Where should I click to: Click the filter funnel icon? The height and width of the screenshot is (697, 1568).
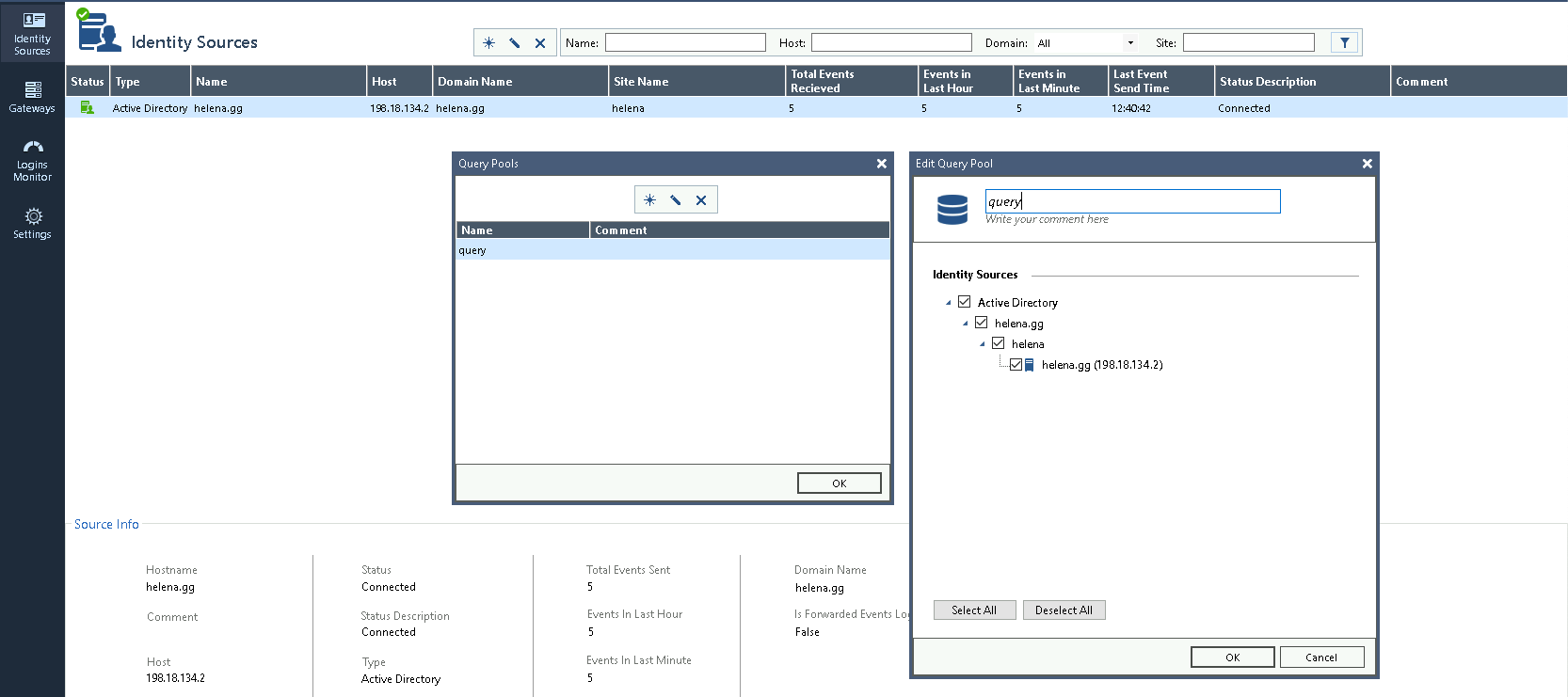(x=1344, y=42)
